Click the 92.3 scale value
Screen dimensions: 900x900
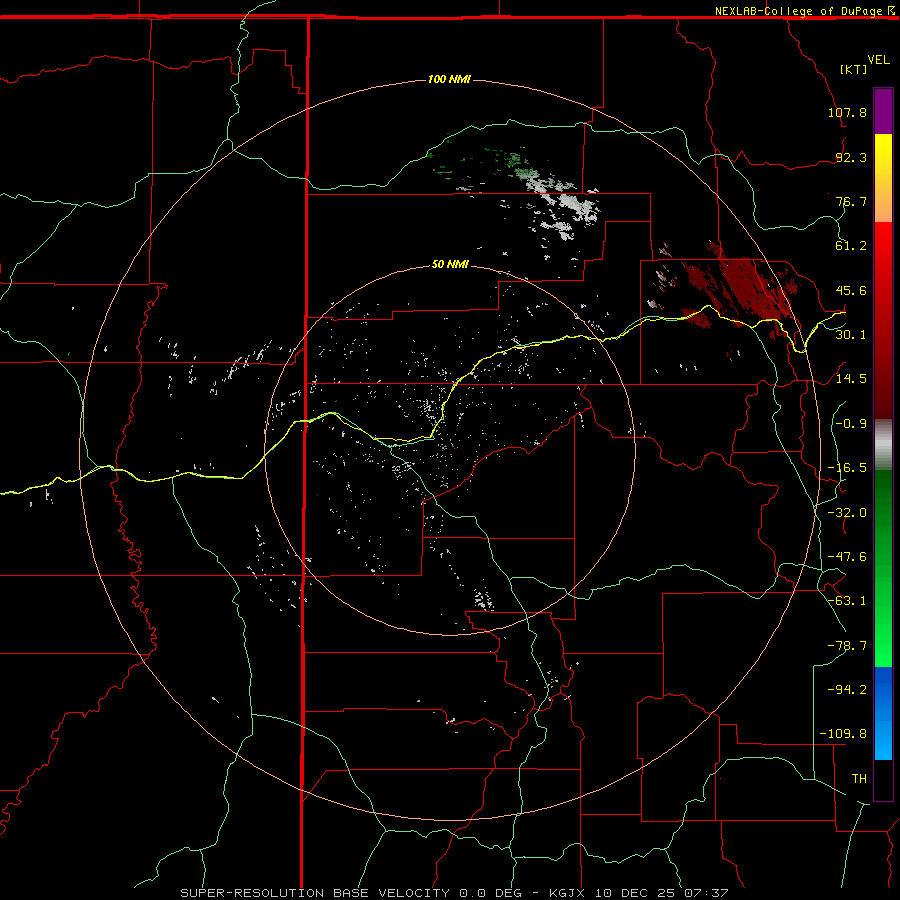(851, 157)
